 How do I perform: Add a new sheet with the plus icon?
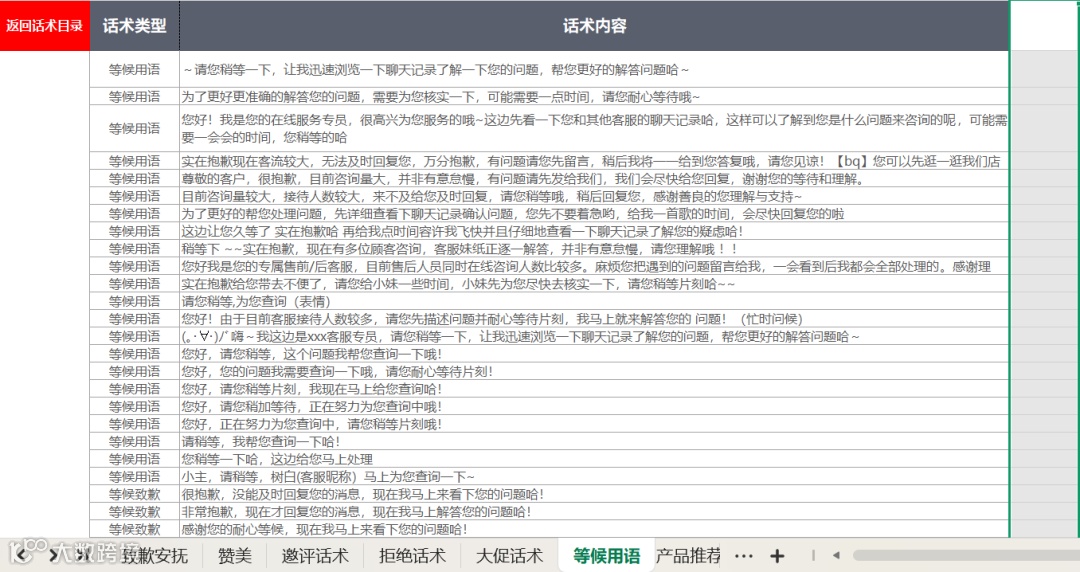777,556
